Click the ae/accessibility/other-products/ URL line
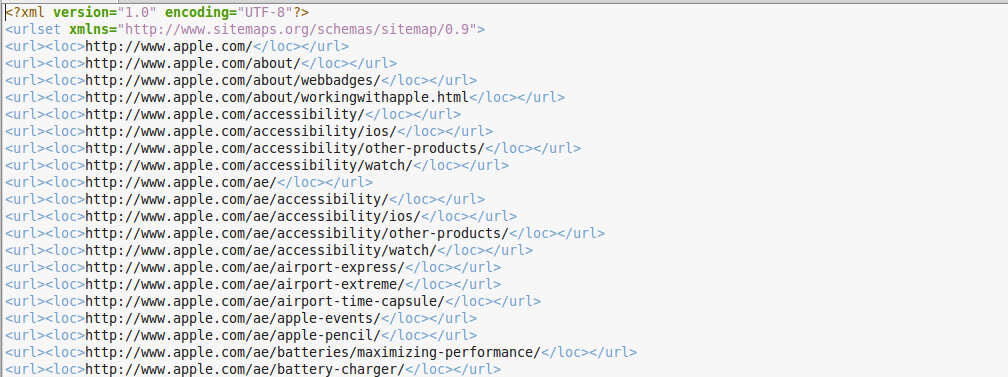Screen dimensions: 1008x377 tap(305, 233)
